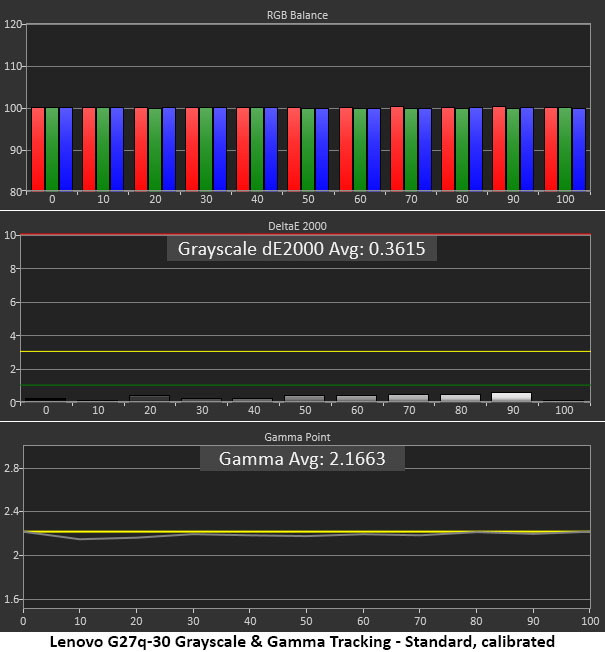Screen dimensions: 605x652
Task: Click the 2.8 label on Gamma axis
Action: [12, 469]
